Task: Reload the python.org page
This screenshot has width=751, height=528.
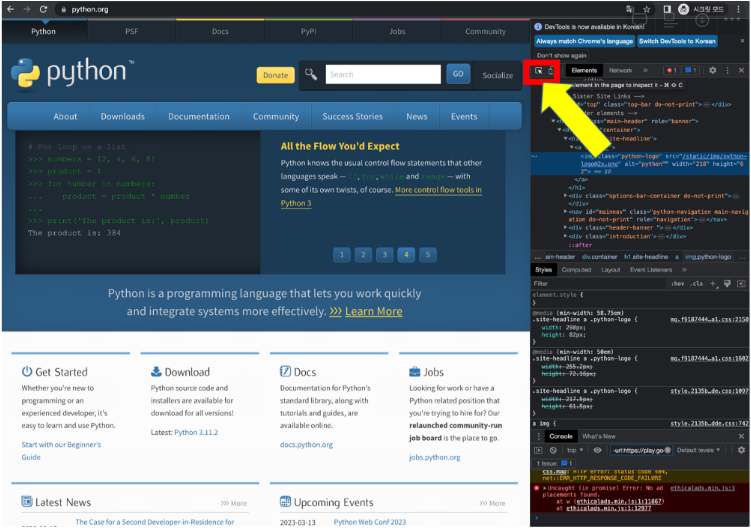Action: (x=43, y=9)
